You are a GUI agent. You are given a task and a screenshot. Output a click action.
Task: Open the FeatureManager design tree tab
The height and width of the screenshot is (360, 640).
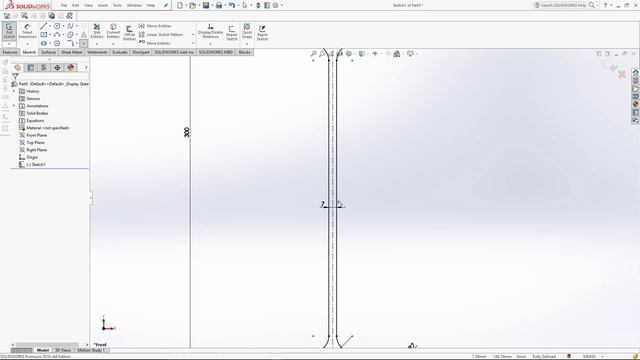tap(18, 68)
